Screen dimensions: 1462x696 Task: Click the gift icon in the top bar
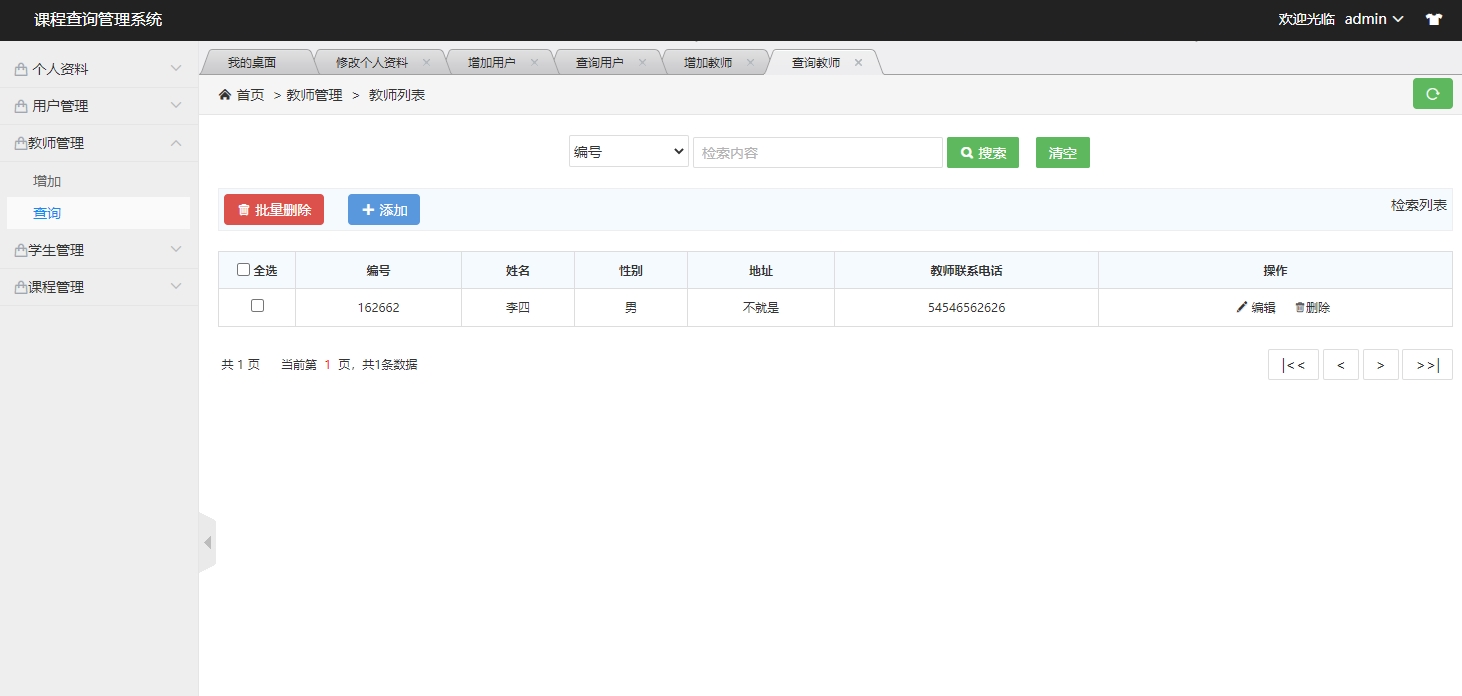[1434, 19]
